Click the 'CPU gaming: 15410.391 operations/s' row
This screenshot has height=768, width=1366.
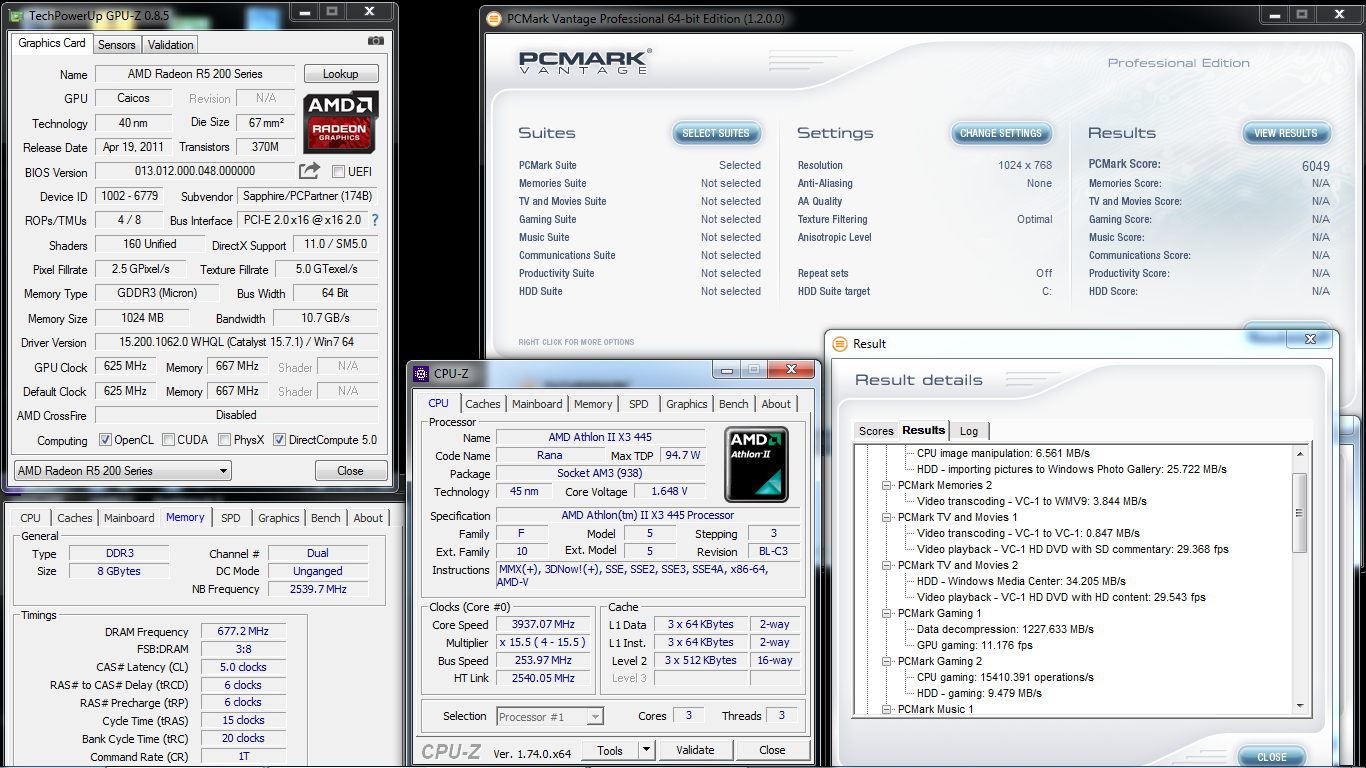coord(1005,677)
